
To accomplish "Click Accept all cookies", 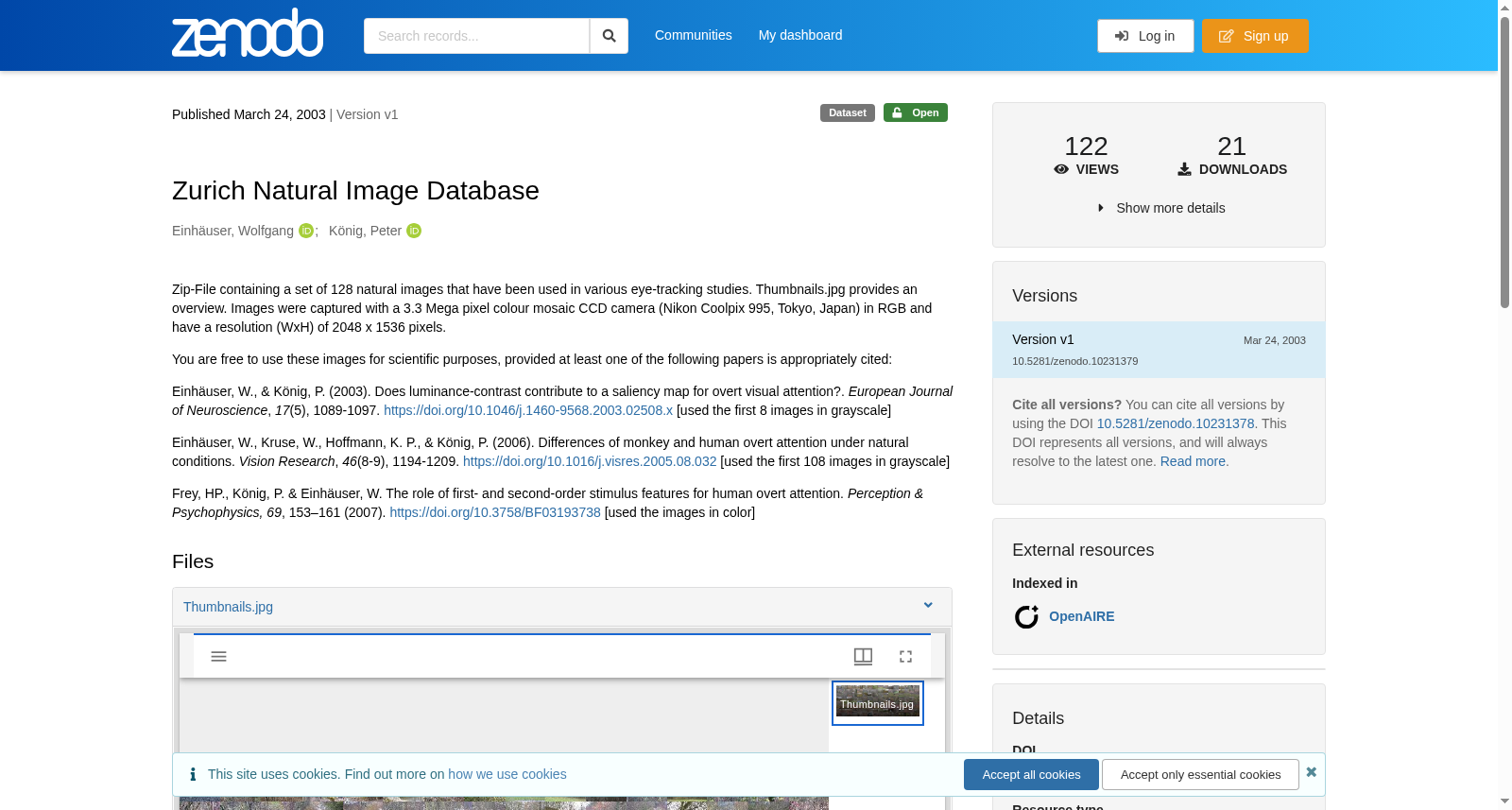I will (1031, 774).
